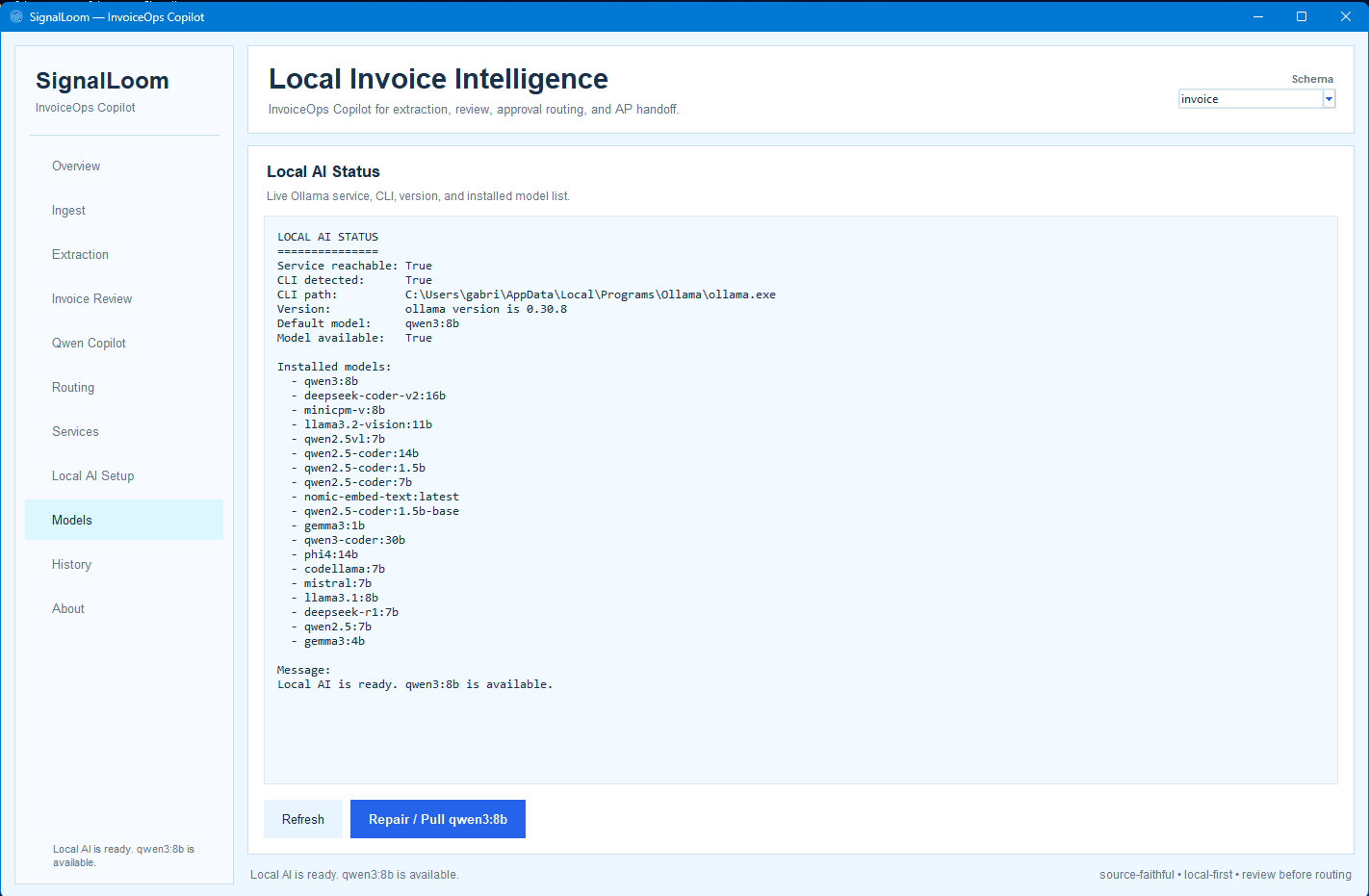Screen dimensions: 1369x896
Task: Click 'ollama version is 0.30.8' text
Action: (486, 309)
